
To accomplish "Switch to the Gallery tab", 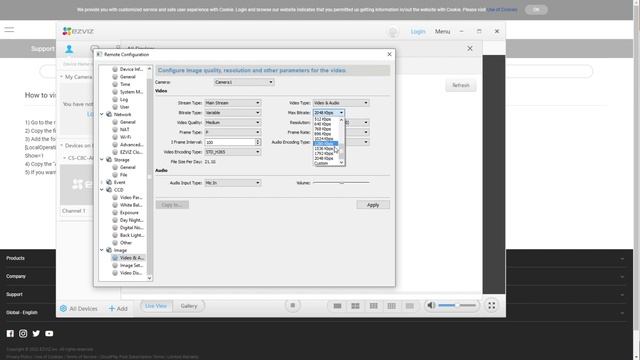I will coord(189,306).
